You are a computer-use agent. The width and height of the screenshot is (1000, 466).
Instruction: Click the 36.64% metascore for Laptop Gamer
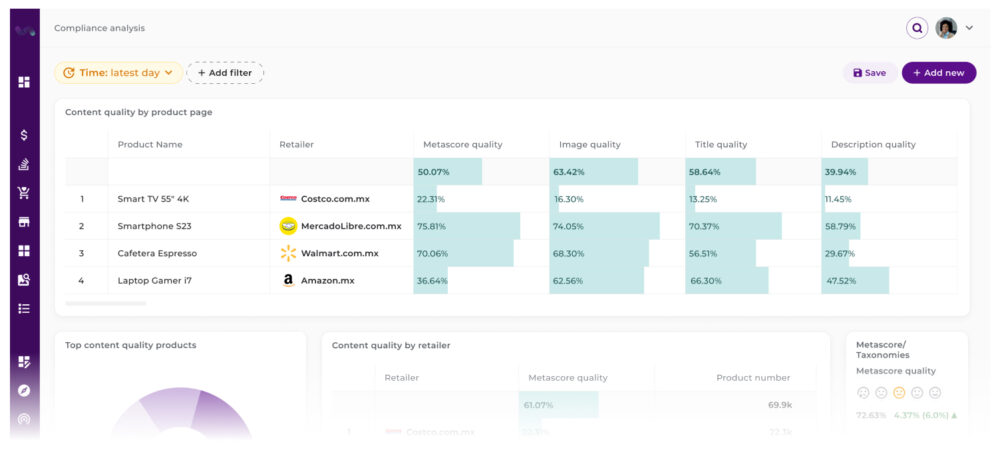click(432, 280)
